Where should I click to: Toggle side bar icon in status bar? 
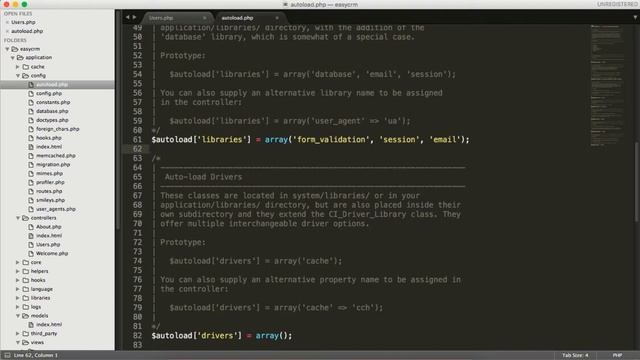pyautogui.click(x=7, y=356)
